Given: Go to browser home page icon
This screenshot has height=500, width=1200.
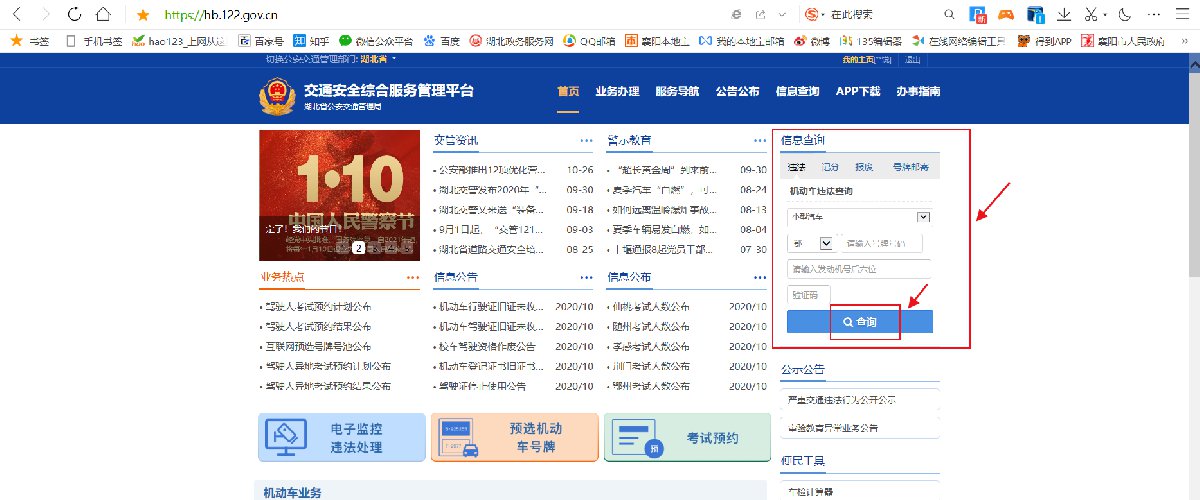Looking at the screenshot, I should click(103, 15).
